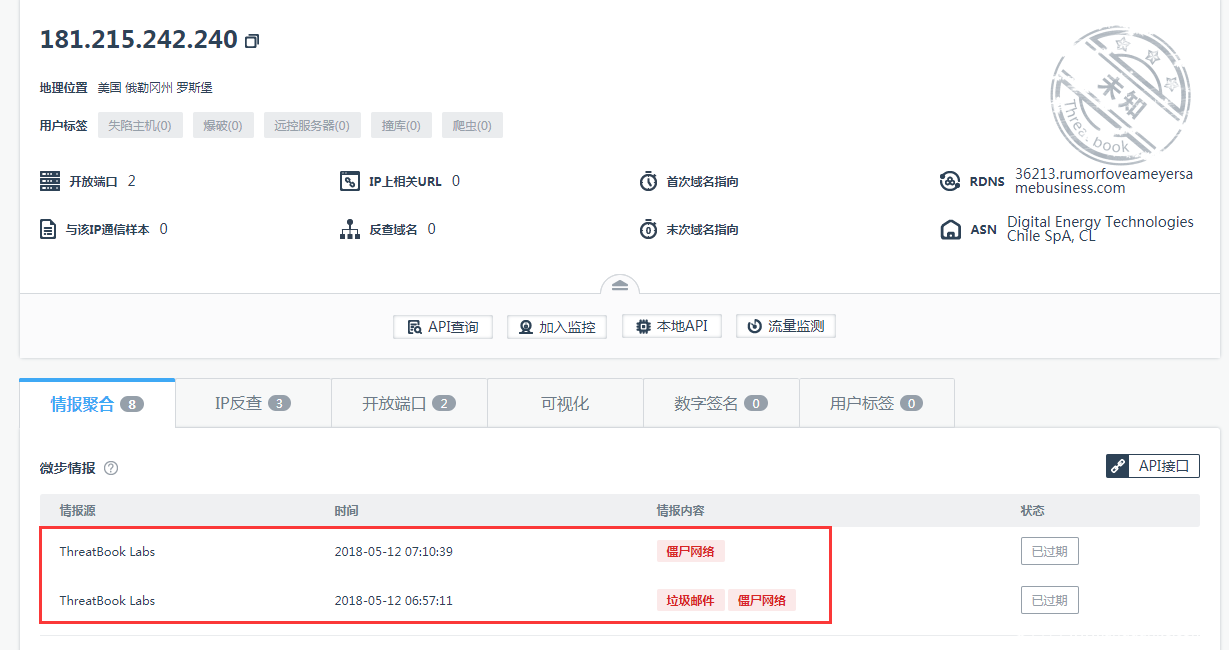Collapse the IP summary panel chevron
Screen dimensions: 1229x650
point(619,283)
